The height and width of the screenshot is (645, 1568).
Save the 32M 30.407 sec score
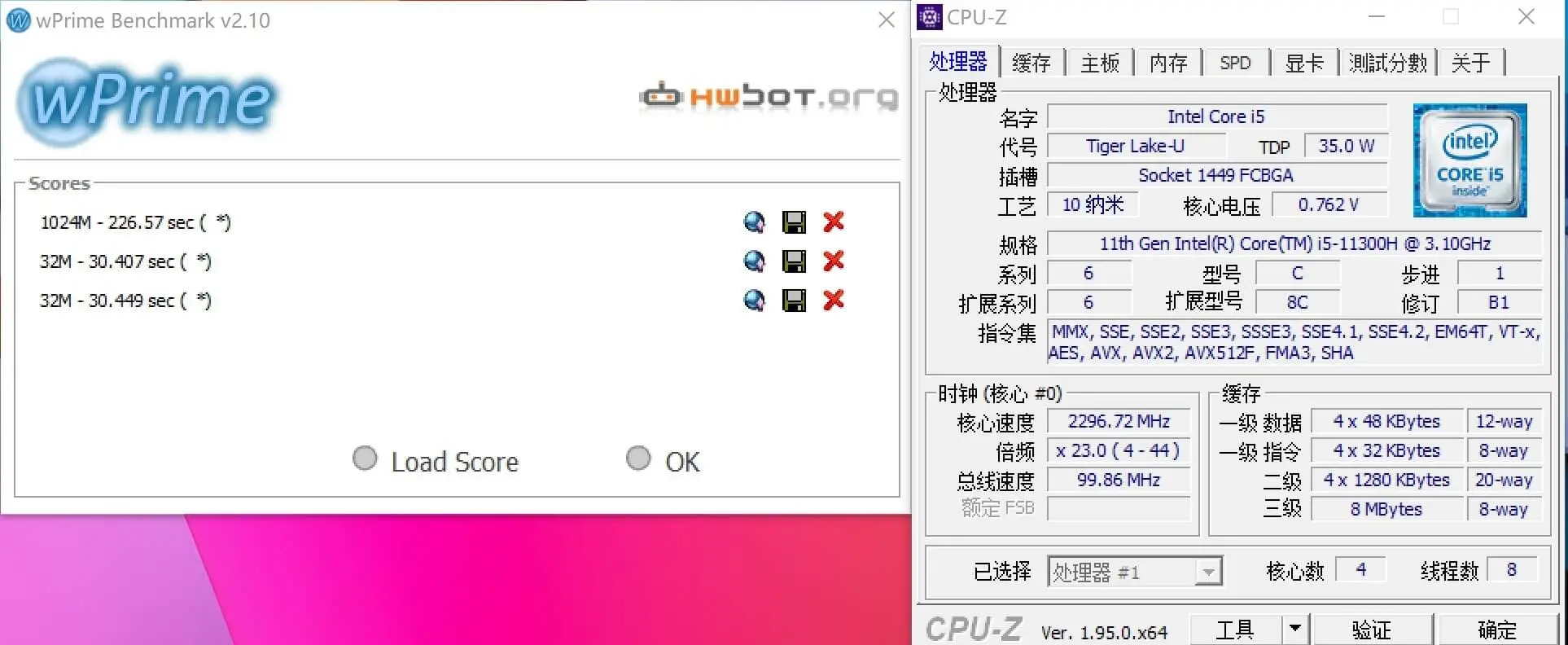pos(794,261)
